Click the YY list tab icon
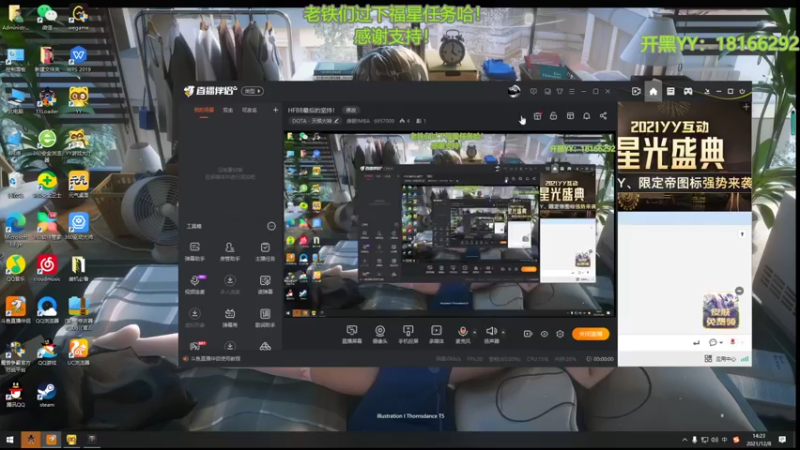 click(670, 91)
